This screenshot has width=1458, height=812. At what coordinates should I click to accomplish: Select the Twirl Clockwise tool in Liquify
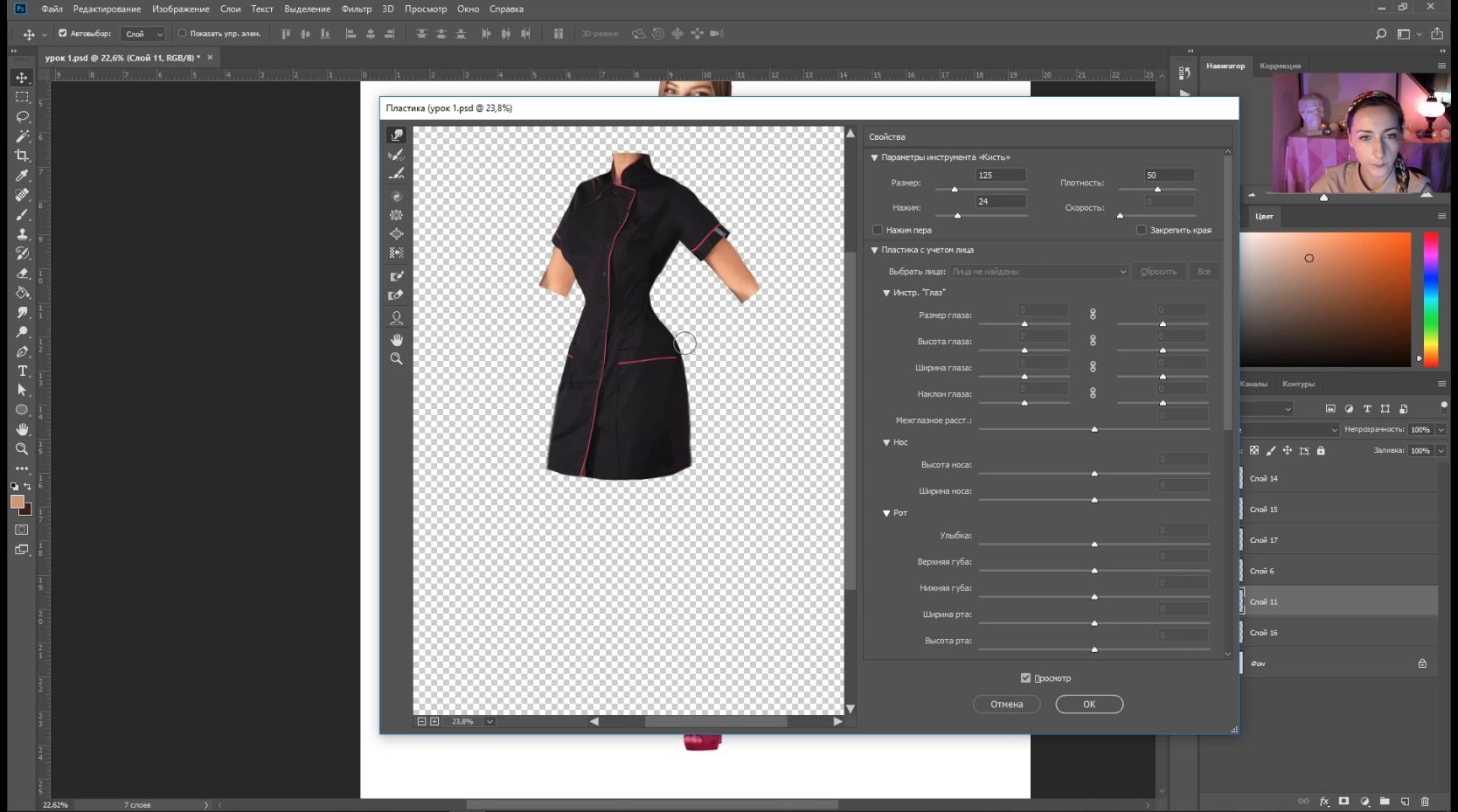coord(397,197)
